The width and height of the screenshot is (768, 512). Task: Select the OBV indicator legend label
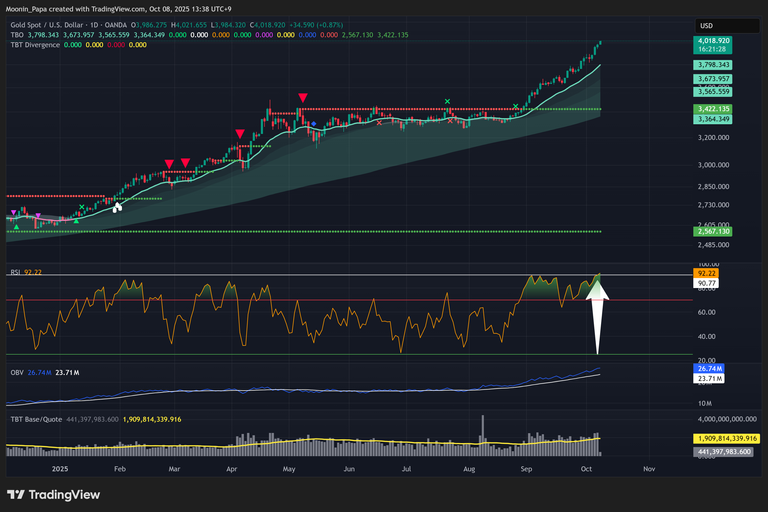tap(17, 372)
